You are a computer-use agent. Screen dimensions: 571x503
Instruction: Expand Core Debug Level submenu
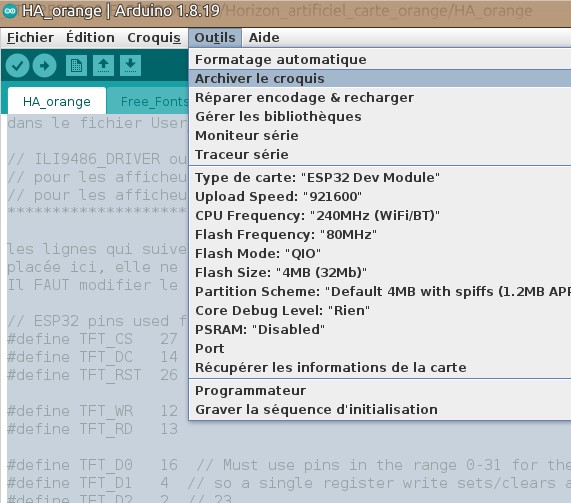(380, 310)
